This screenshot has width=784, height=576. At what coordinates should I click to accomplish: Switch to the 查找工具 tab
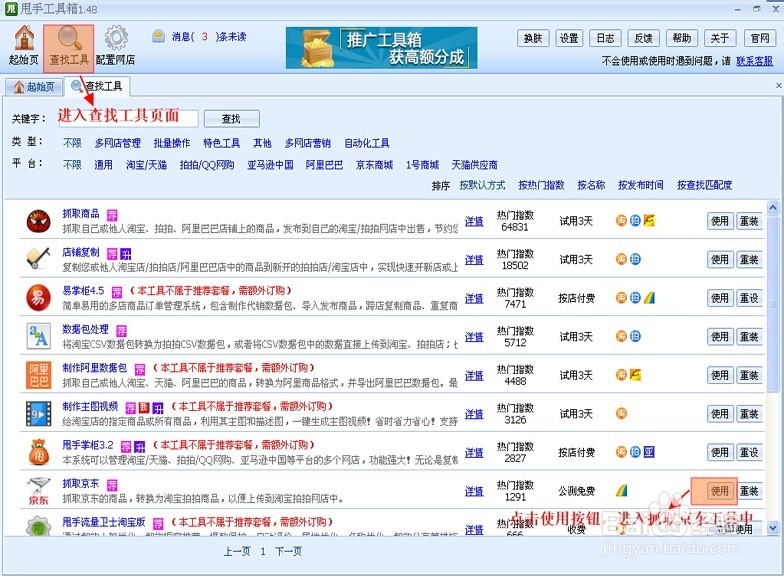point(98,86)
